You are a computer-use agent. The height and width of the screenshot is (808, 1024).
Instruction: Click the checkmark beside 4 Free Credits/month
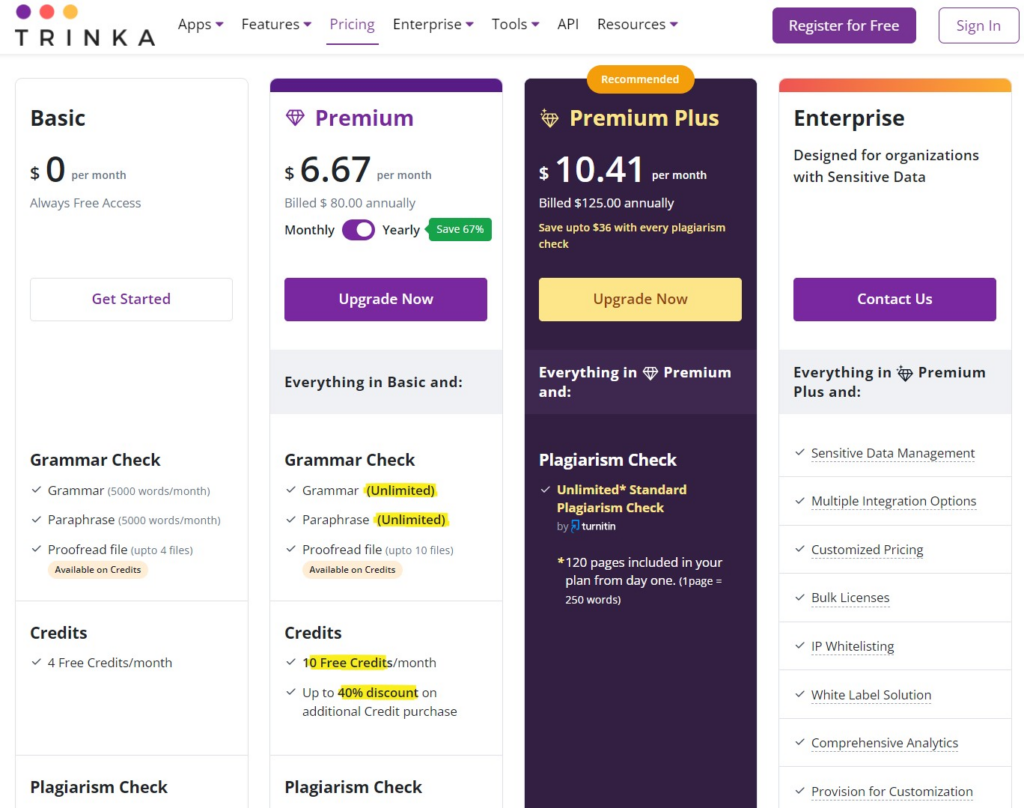37,662
